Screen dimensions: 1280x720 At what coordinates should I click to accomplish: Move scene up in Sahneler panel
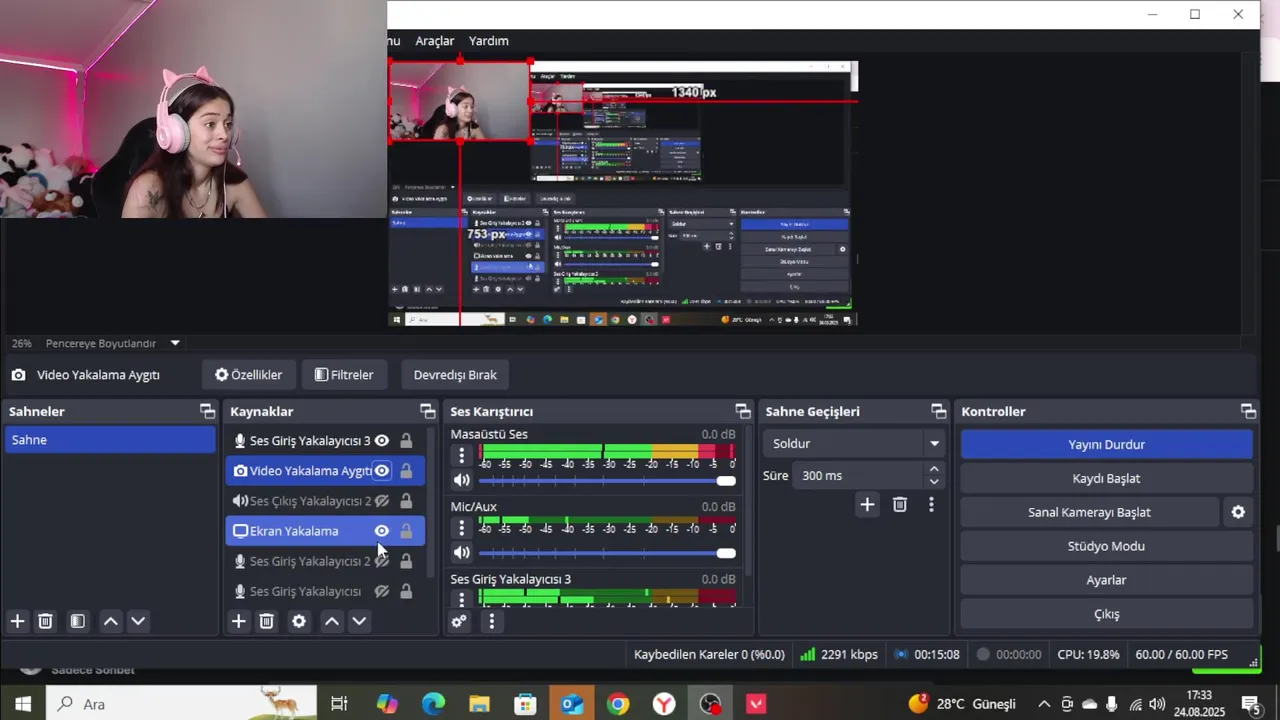click(x=111, y=621)
